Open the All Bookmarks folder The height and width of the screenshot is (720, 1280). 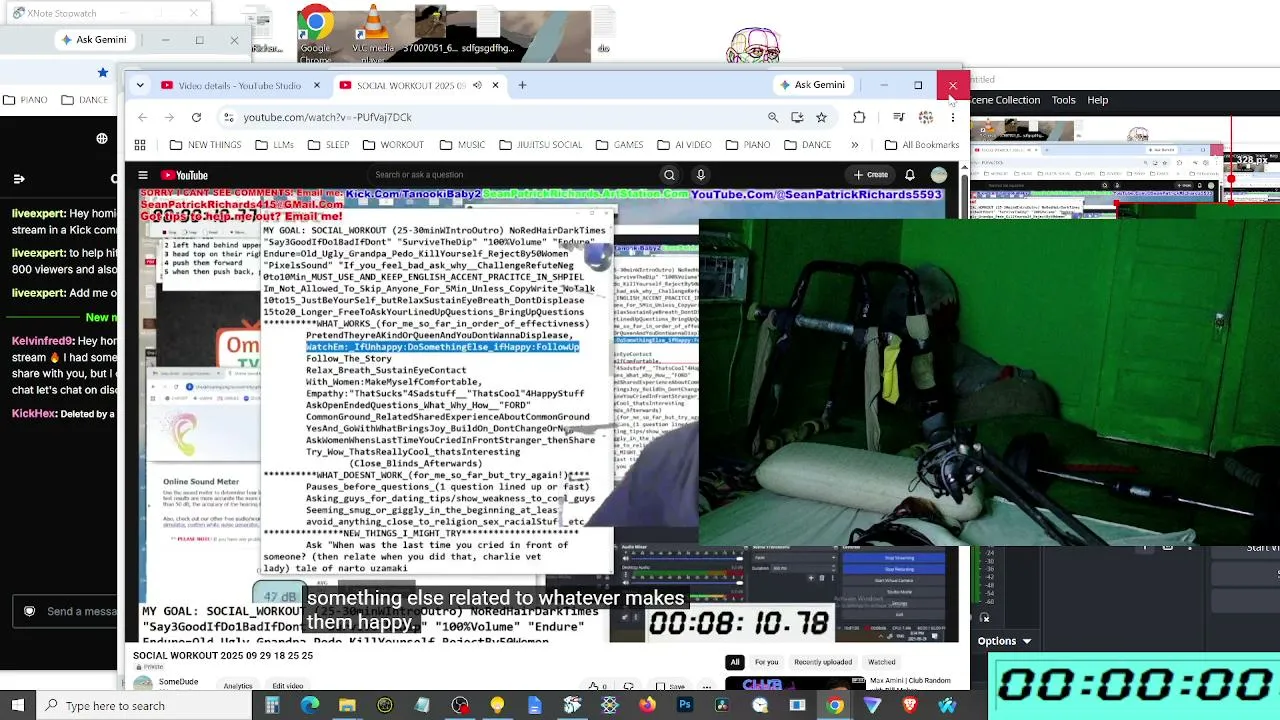pos(921,145)
